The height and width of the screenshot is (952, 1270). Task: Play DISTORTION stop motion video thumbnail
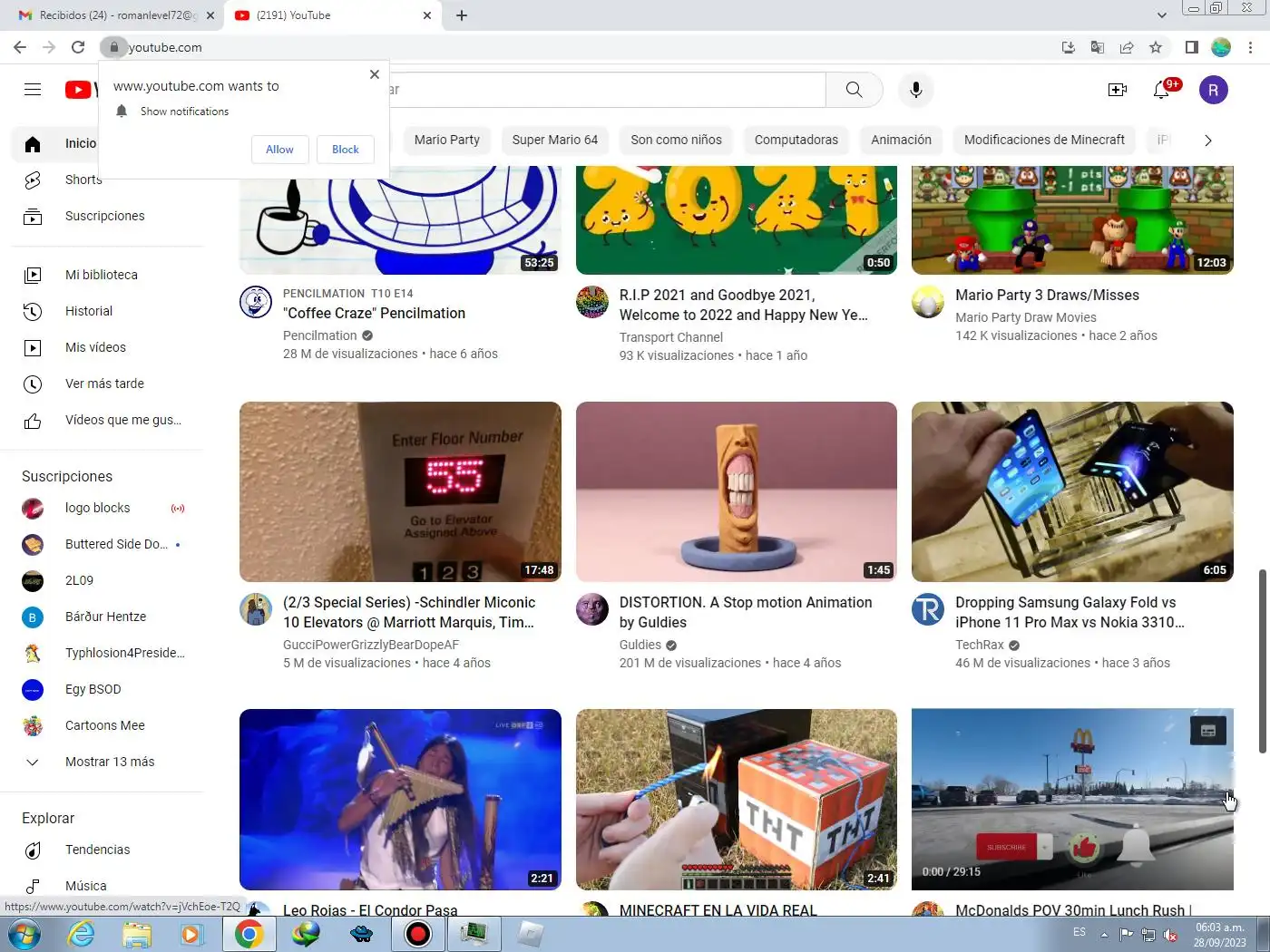[x=737, y=491]
